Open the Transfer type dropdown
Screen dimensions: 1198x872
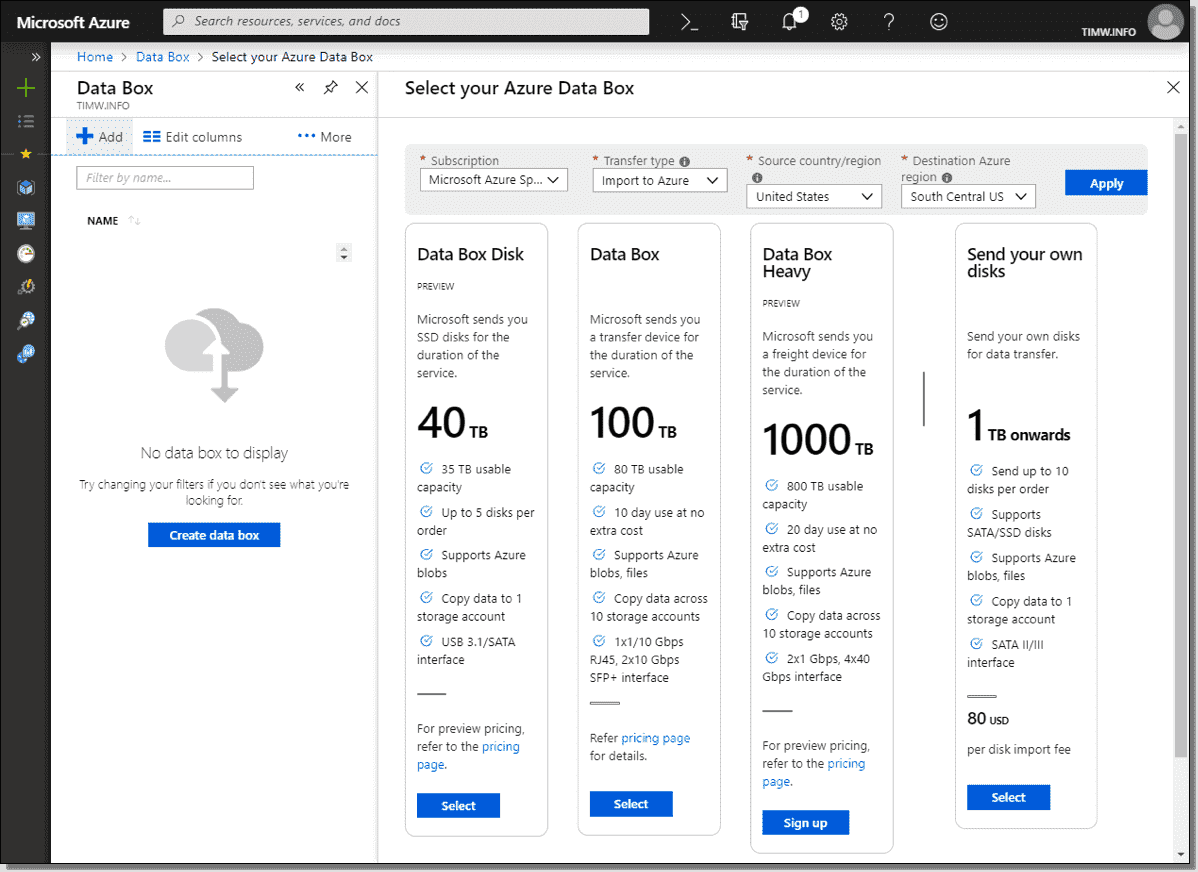click(x=659, y=180)
